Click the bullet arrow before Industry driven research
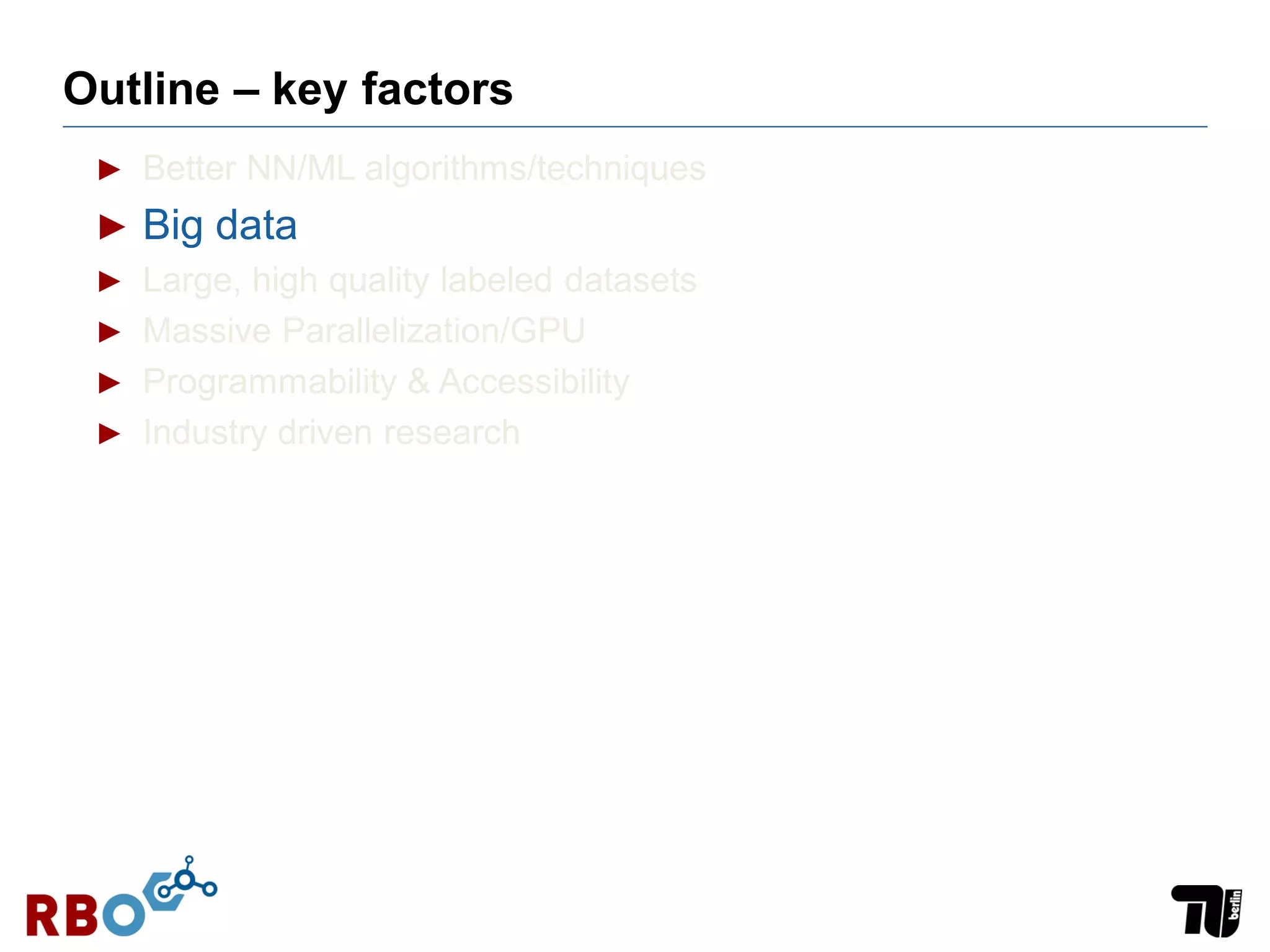This screenshot has width=1270, height=952. 109,434
